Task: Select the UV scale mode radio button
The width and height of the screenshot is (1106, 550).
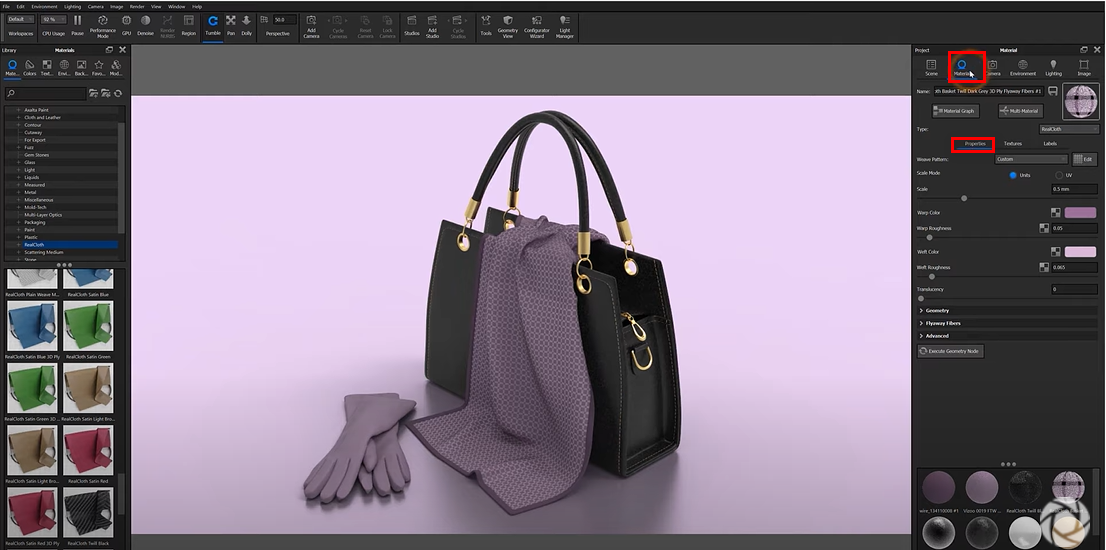Action: 1058,175
